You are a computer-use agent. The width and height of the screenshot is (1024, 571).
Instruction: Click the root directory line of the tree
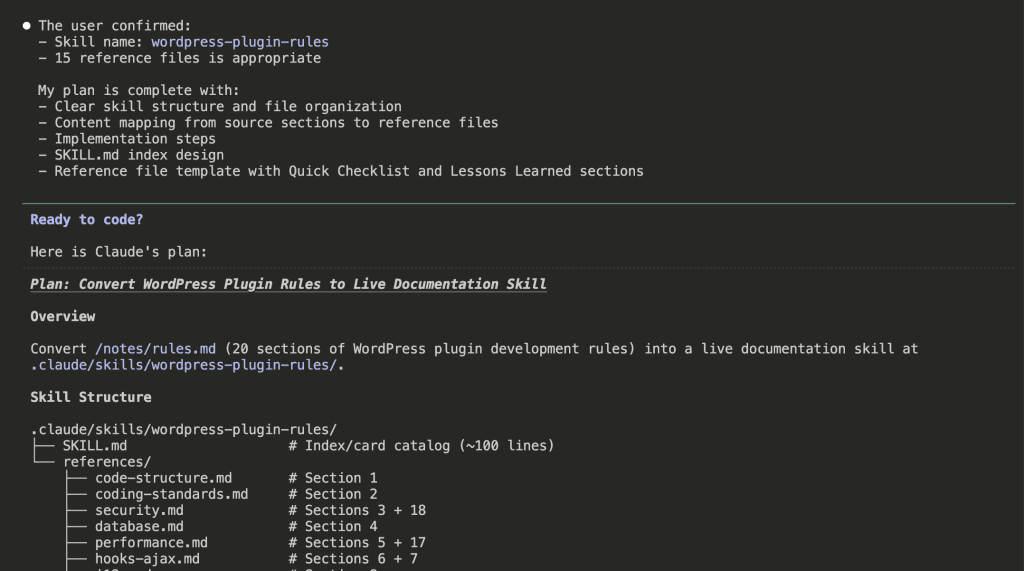point(184,430)
